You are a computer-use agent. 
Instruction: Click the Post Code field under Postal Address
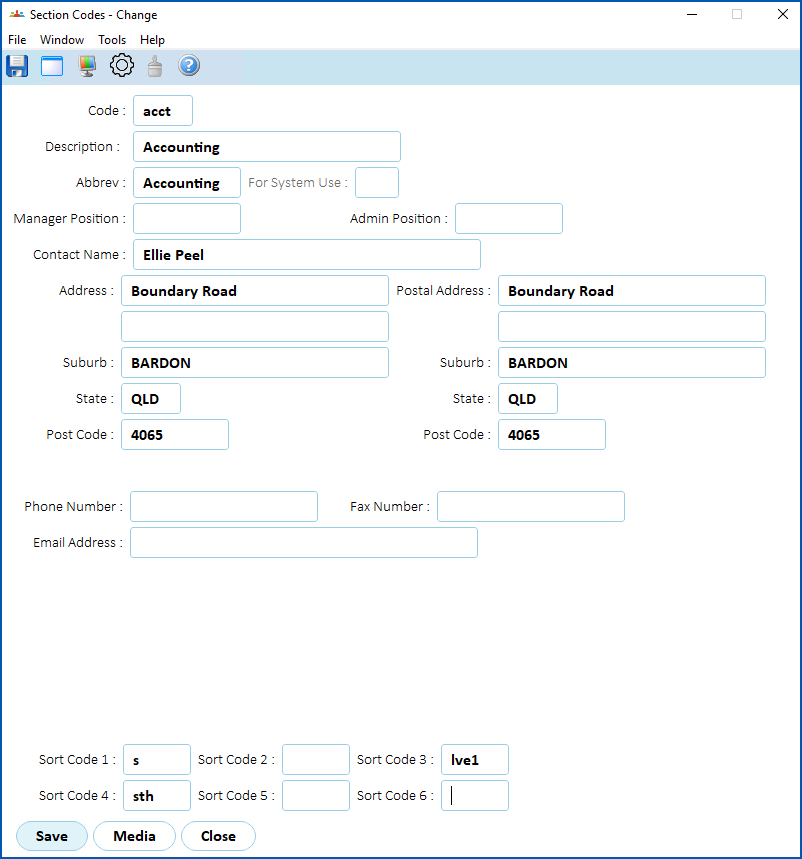point(552,434)
